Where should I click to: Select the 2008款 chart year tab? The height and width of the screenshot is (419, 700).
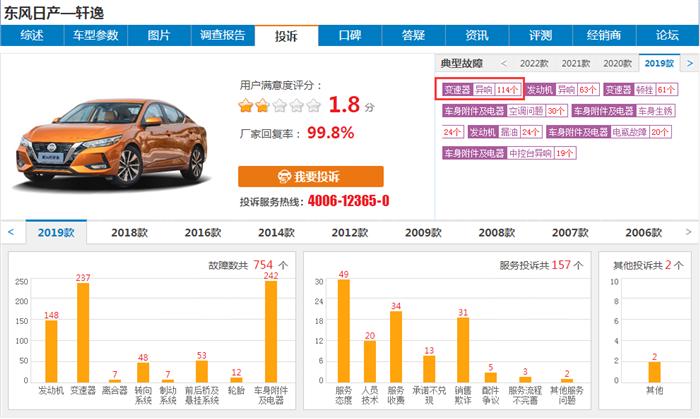(x=497, y=232)
